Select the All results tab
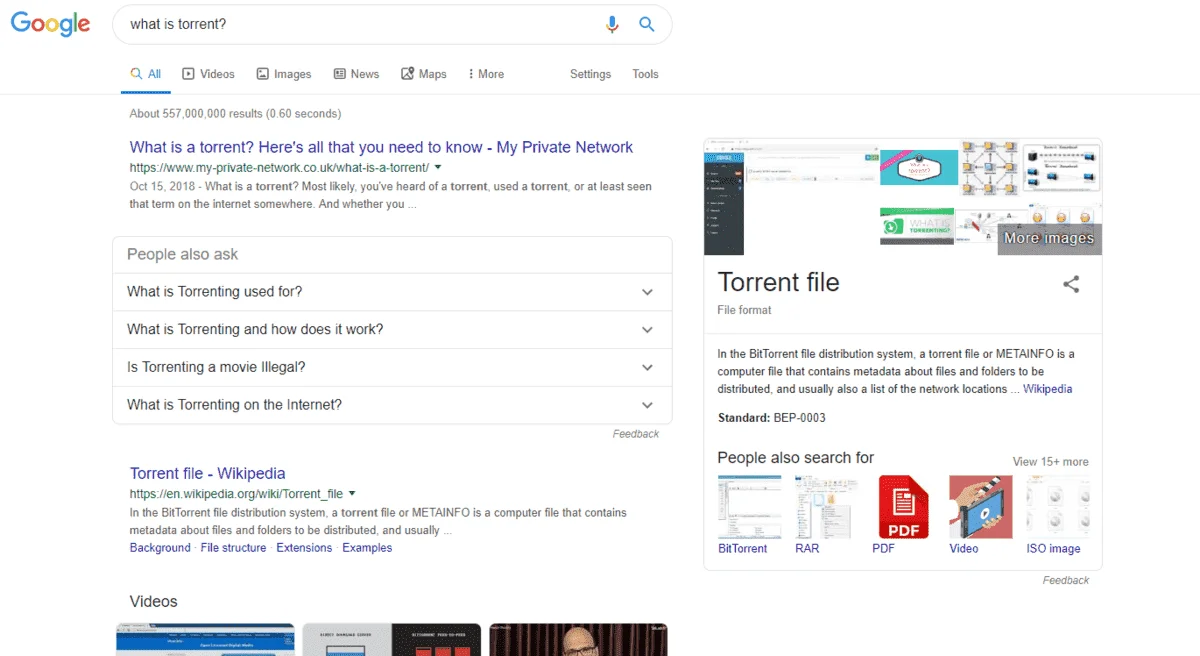 [x=146, y=74]
